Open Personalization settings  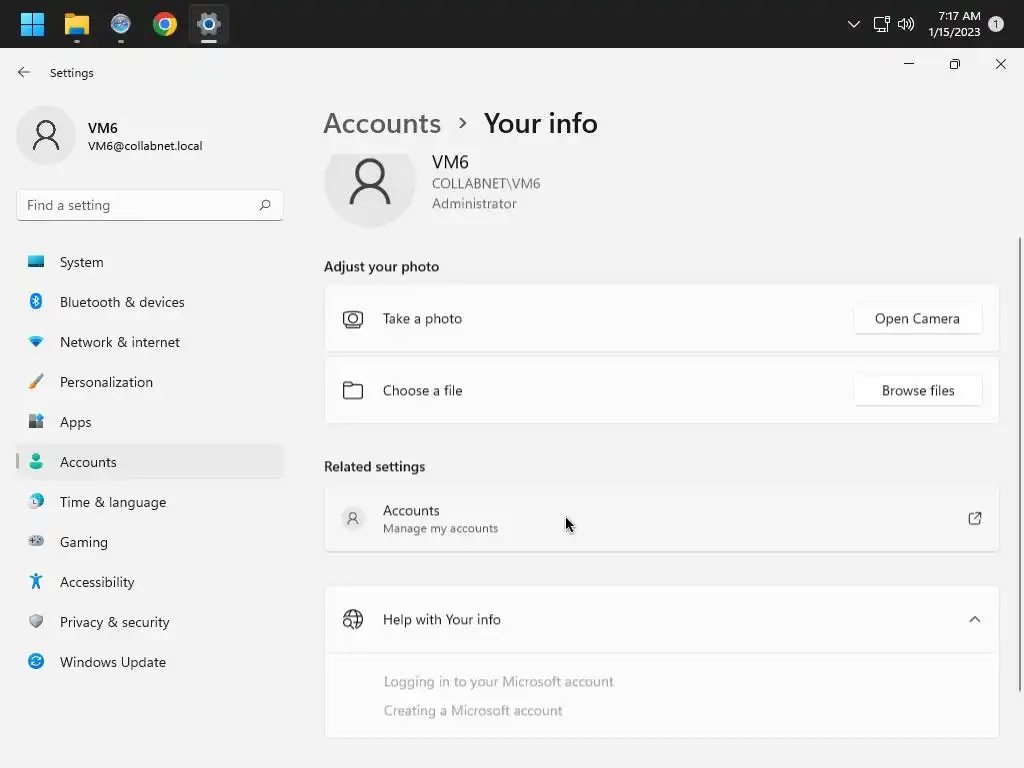coord(106,382)
